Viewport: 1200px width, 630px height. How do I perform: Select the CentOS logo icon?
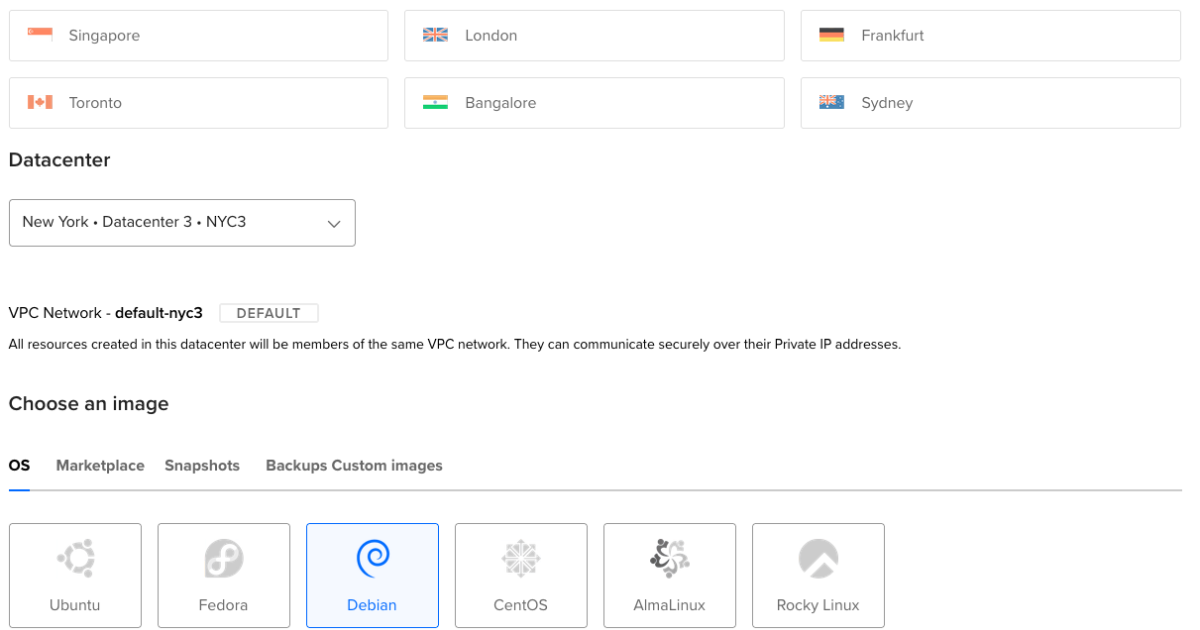521,558
